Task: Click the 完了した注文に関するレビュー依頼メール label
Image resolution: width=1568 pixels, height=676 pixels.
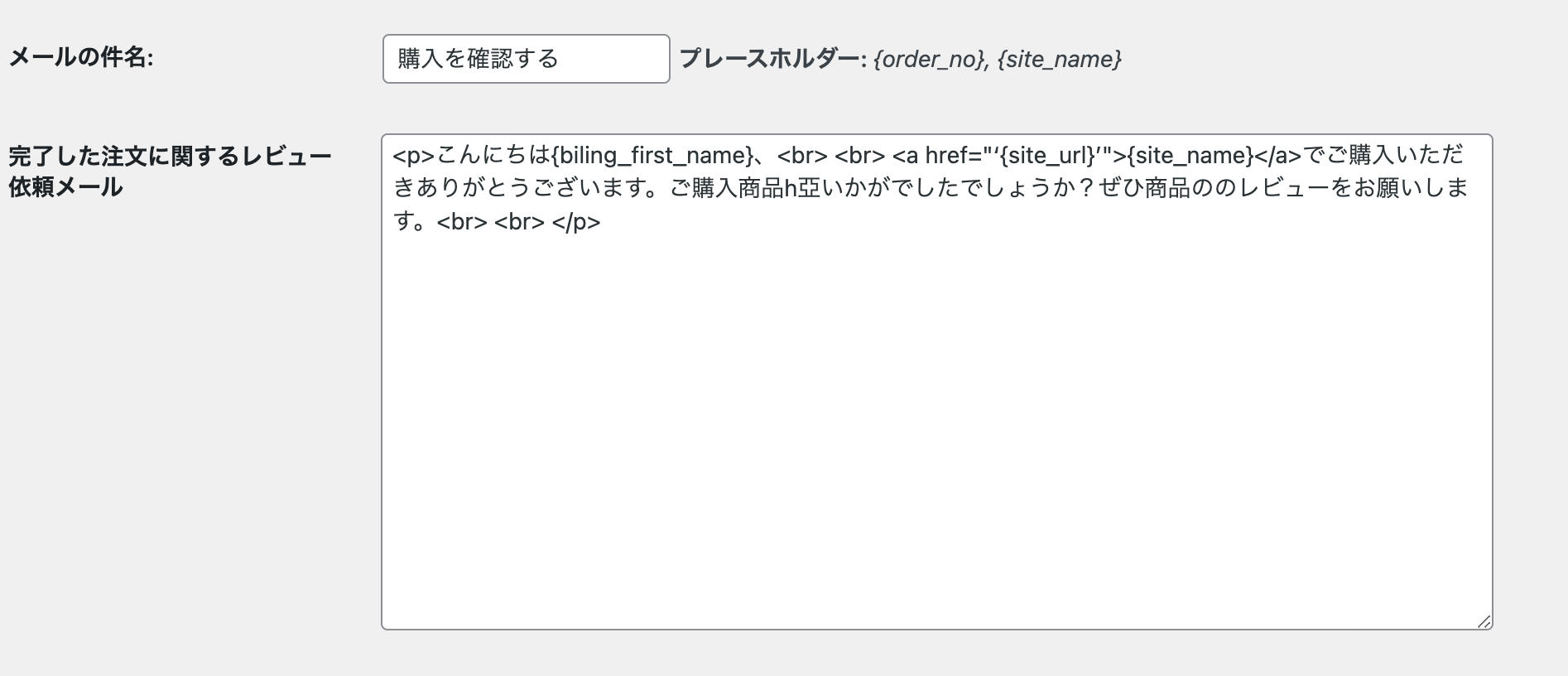Action: pyautogui.click(x=170, y=171)
